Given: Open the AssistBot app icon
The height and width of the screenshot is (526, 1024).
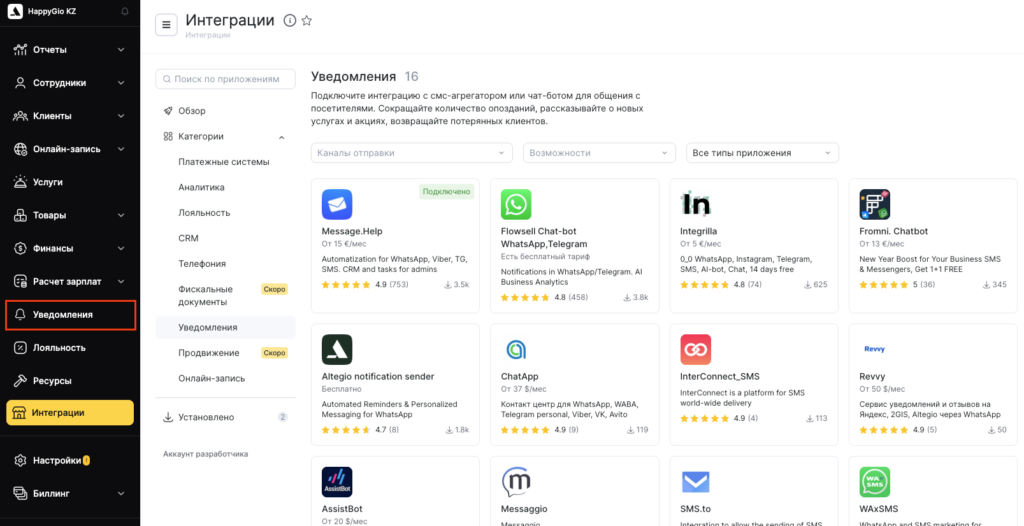Looking at the screenshot, I should point(337,482).
